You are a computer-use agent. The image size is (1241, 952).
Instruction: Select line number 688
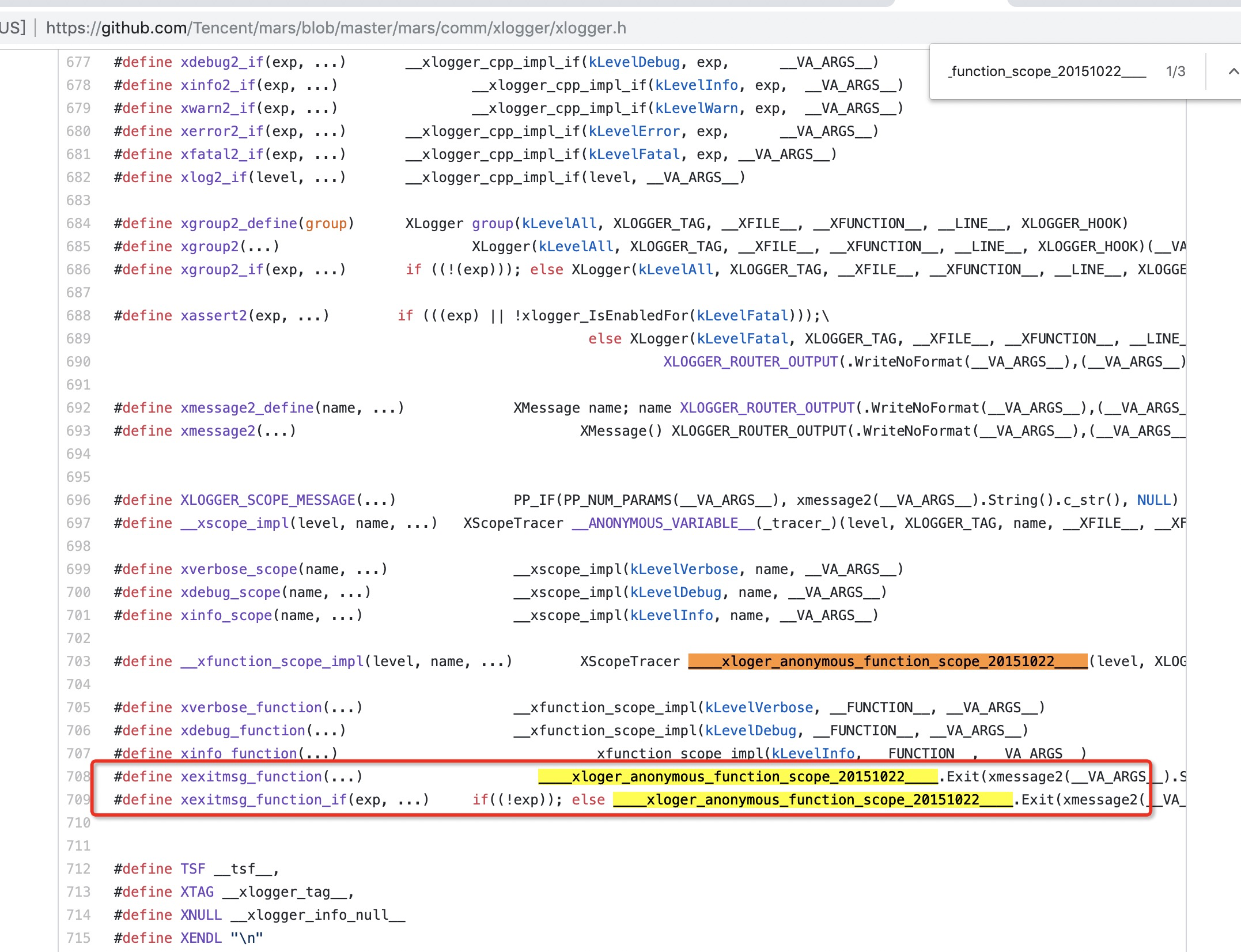[80, 316]
